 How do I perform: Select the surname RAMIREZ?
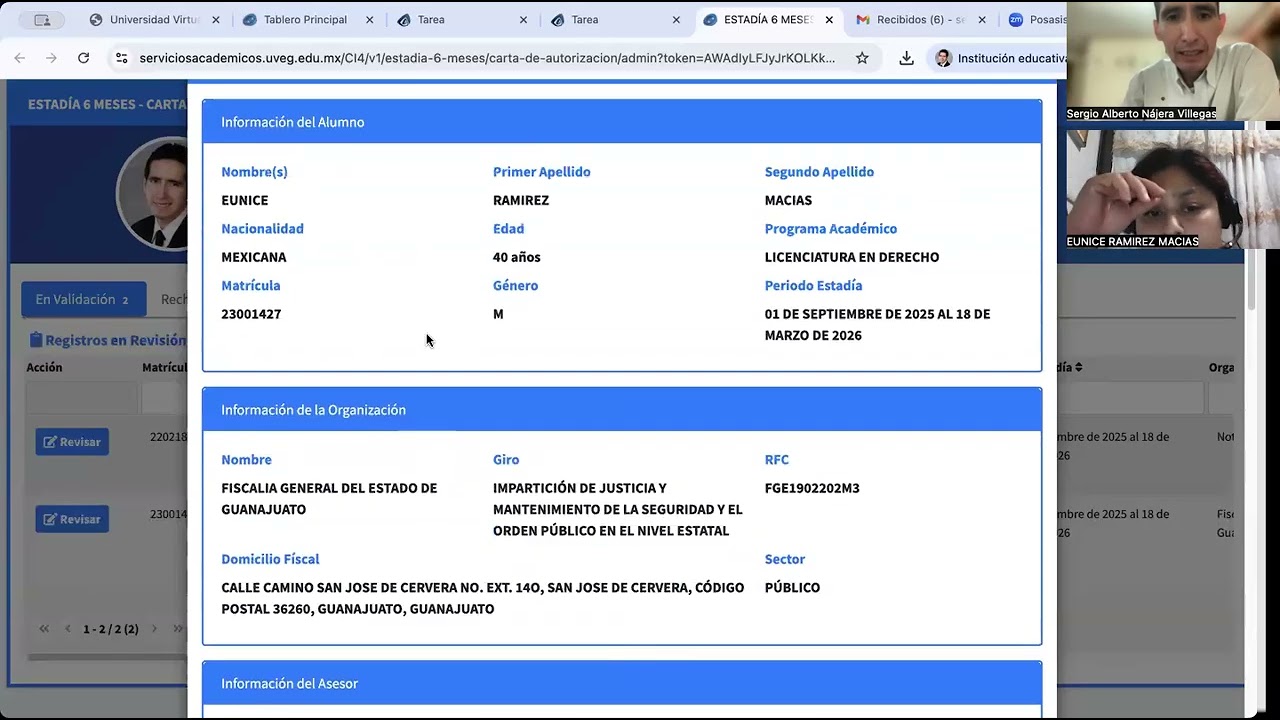(x=521, y=200)
